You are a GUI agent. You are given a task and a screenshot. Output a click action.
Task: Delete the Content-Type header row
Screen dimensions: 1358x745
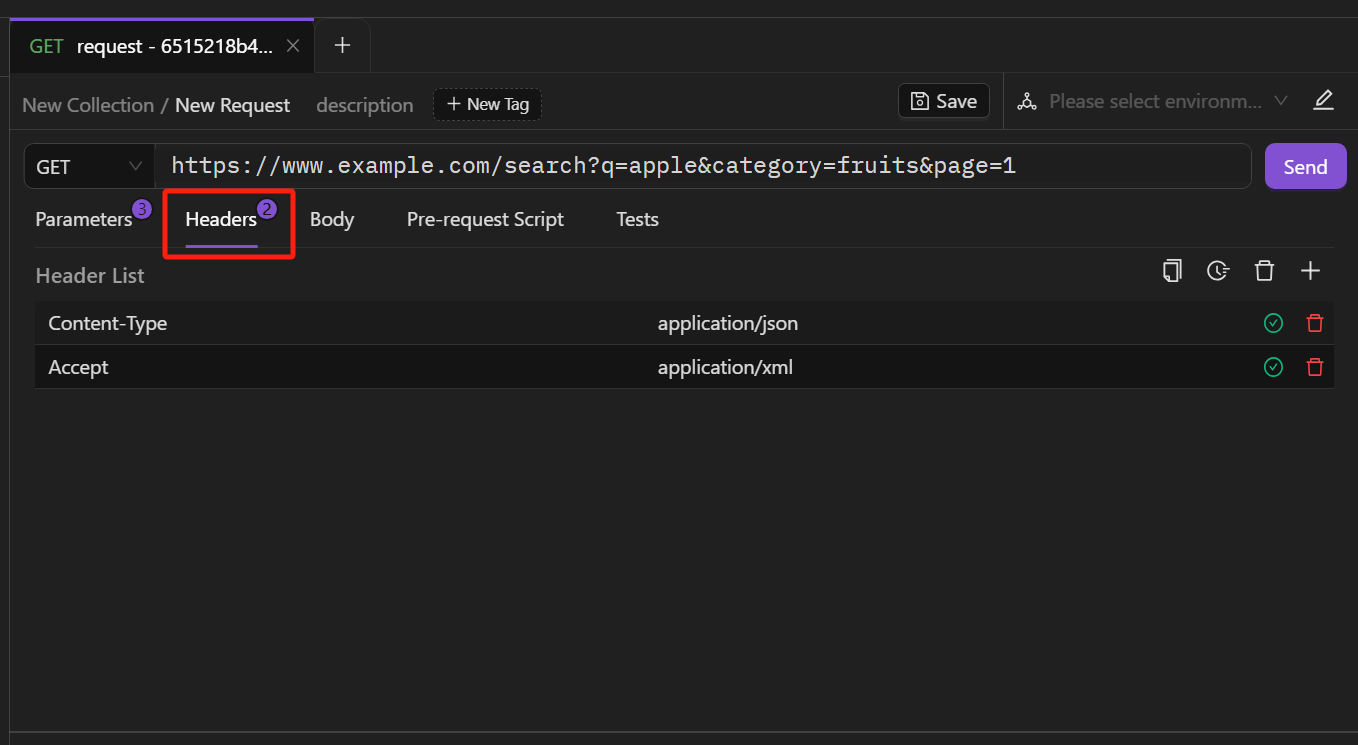pos(1315,323)
